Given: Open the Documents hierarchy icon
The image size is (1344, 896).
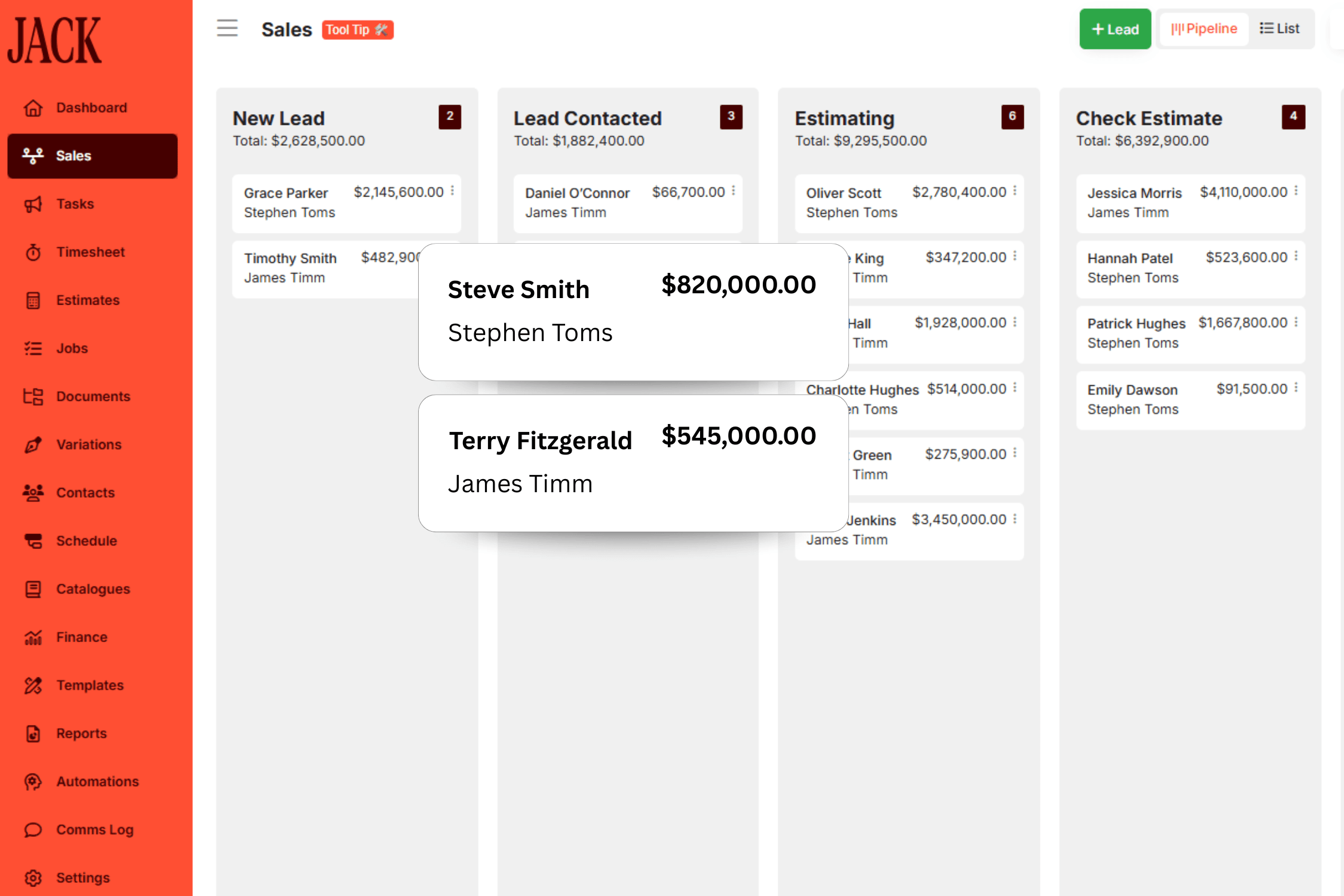Looking at the screenshot, I should 33,397.
